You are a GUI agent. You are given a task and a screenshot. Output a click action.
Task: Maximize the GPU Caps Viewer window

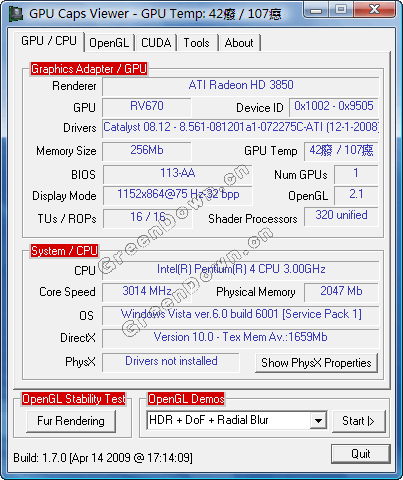pyautogui.click(x=341, y=10)
